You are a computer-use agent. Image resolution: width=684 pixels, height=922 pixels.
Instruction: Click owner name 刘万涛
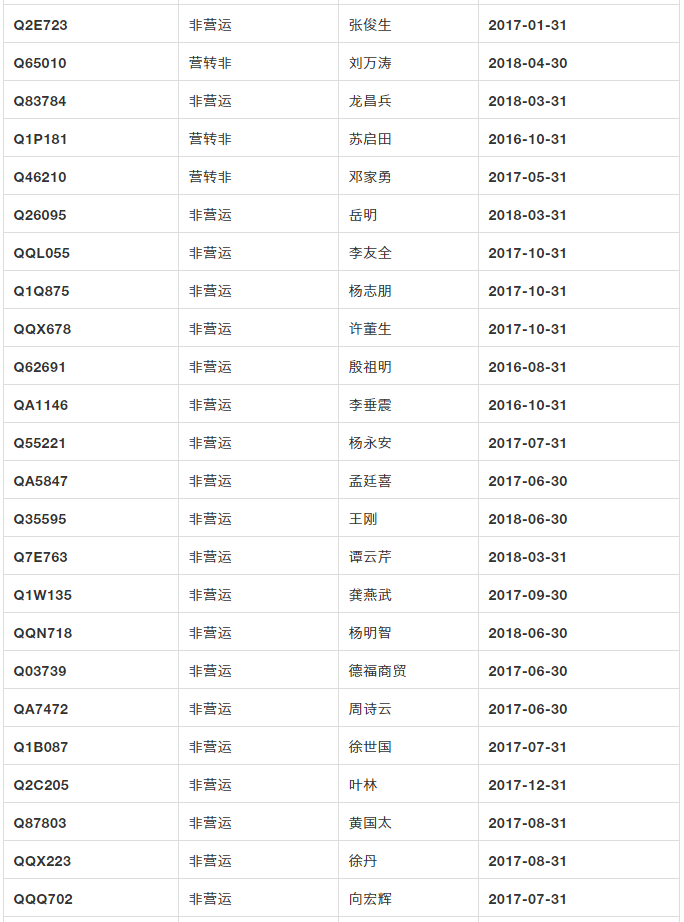[x=370, y=63]
